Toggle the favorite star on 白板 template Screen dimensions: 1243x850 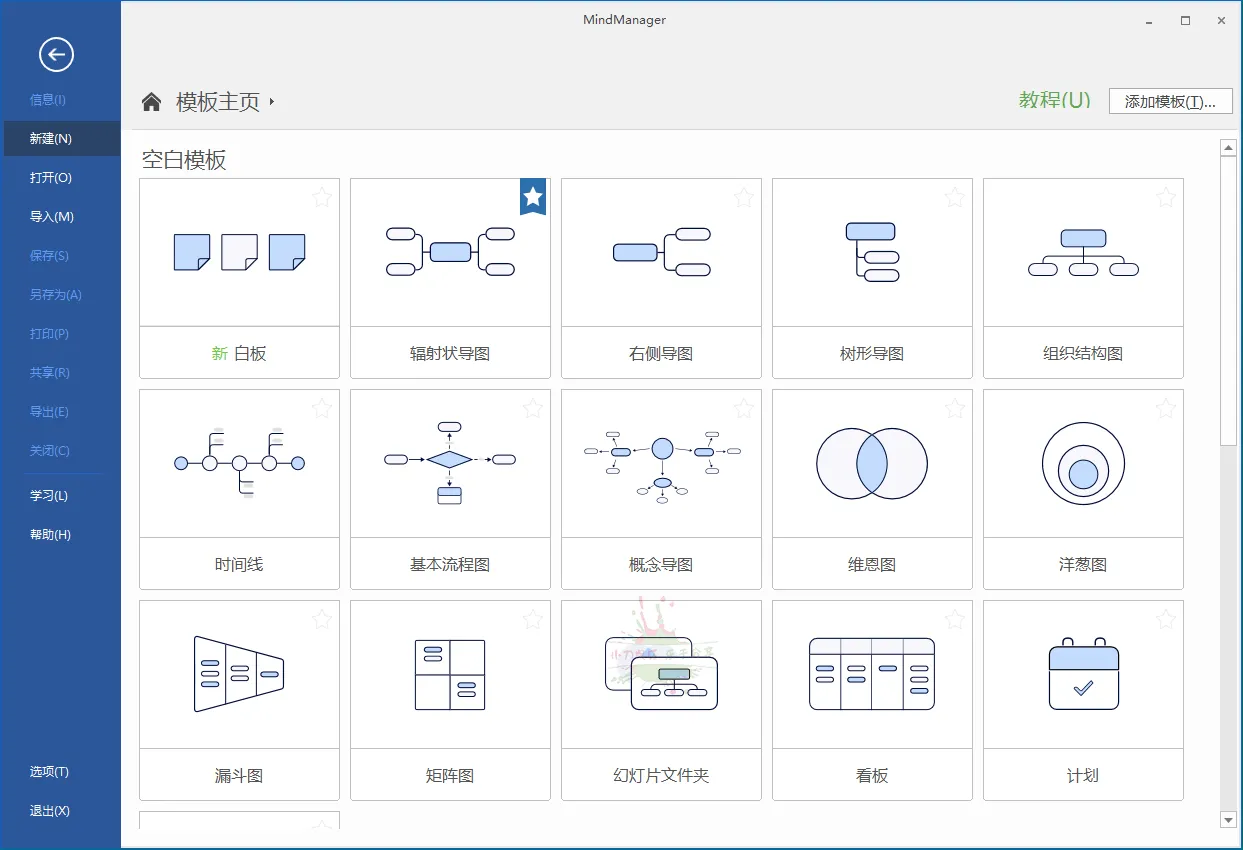click(322, 197)
